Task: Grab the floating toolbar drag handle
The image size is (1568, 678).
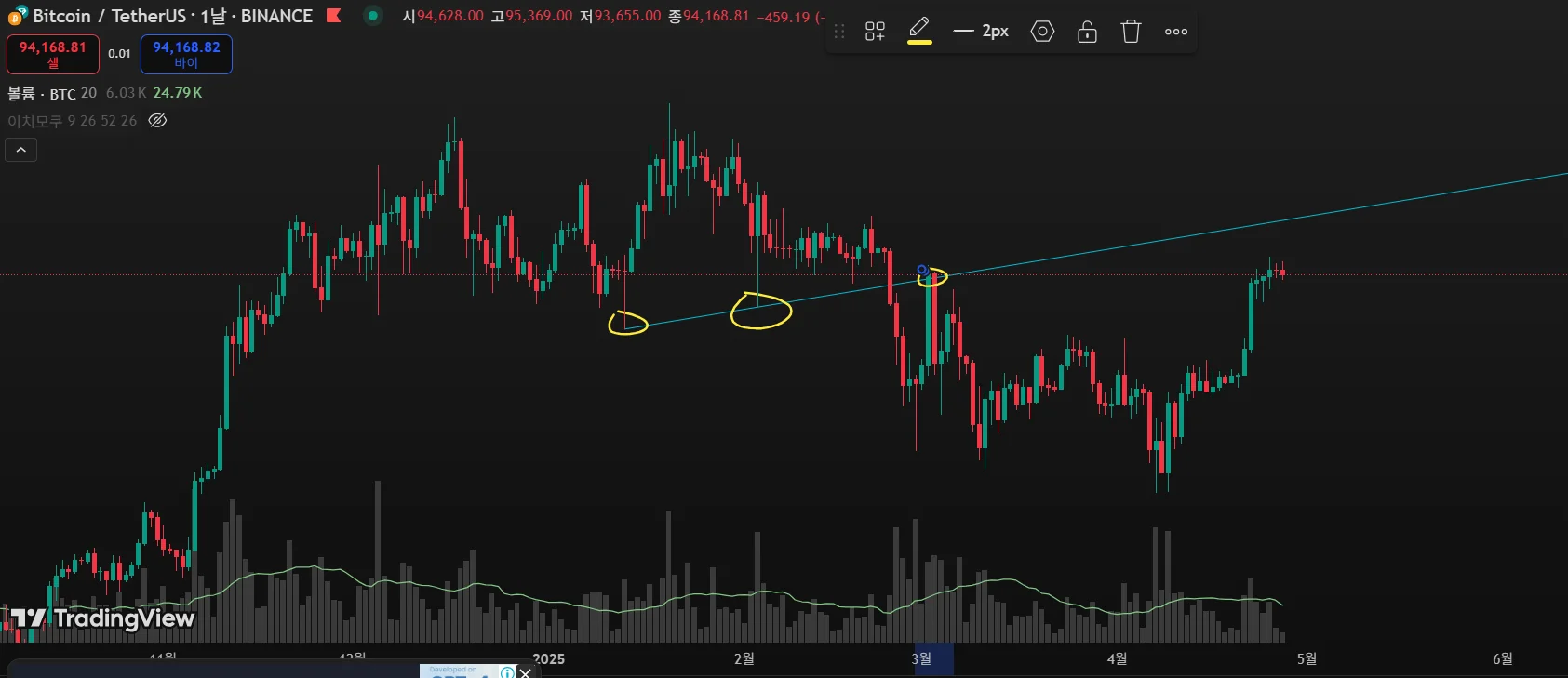Action: [839, 32]
